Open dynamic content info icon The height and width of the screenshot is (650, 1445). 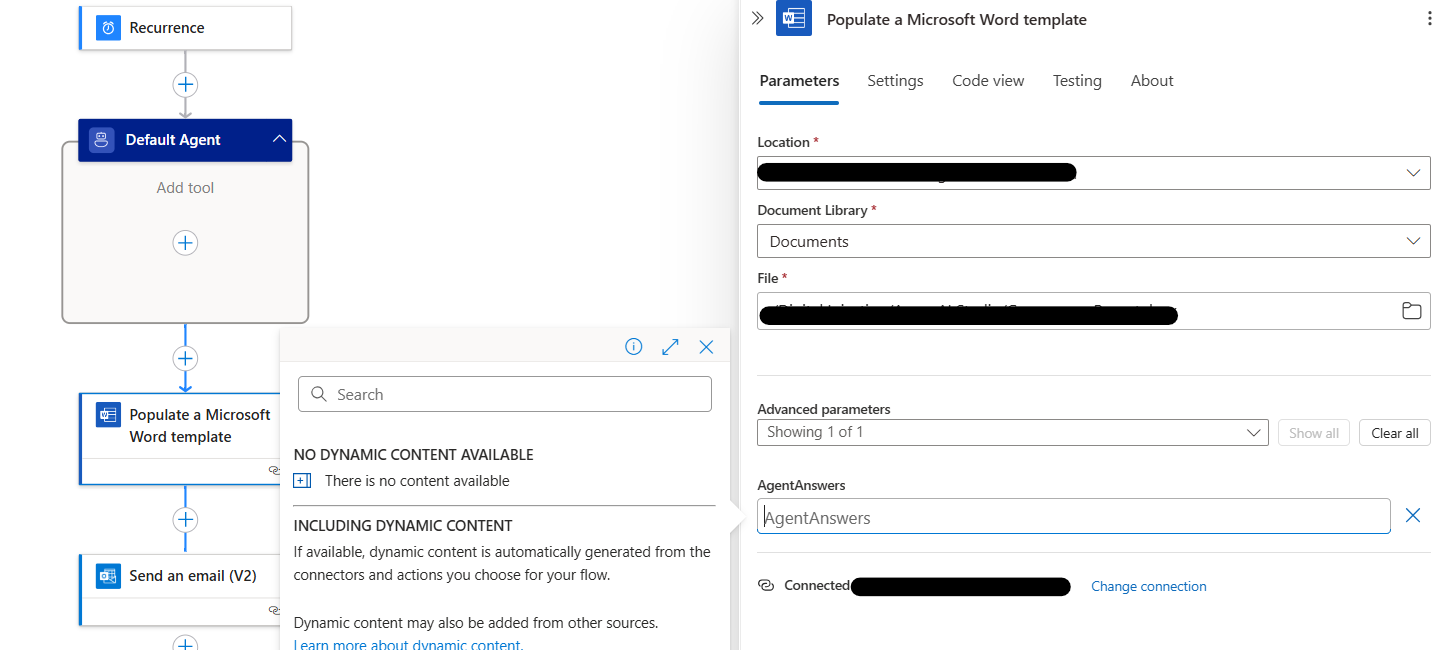[x=633, y=347]
